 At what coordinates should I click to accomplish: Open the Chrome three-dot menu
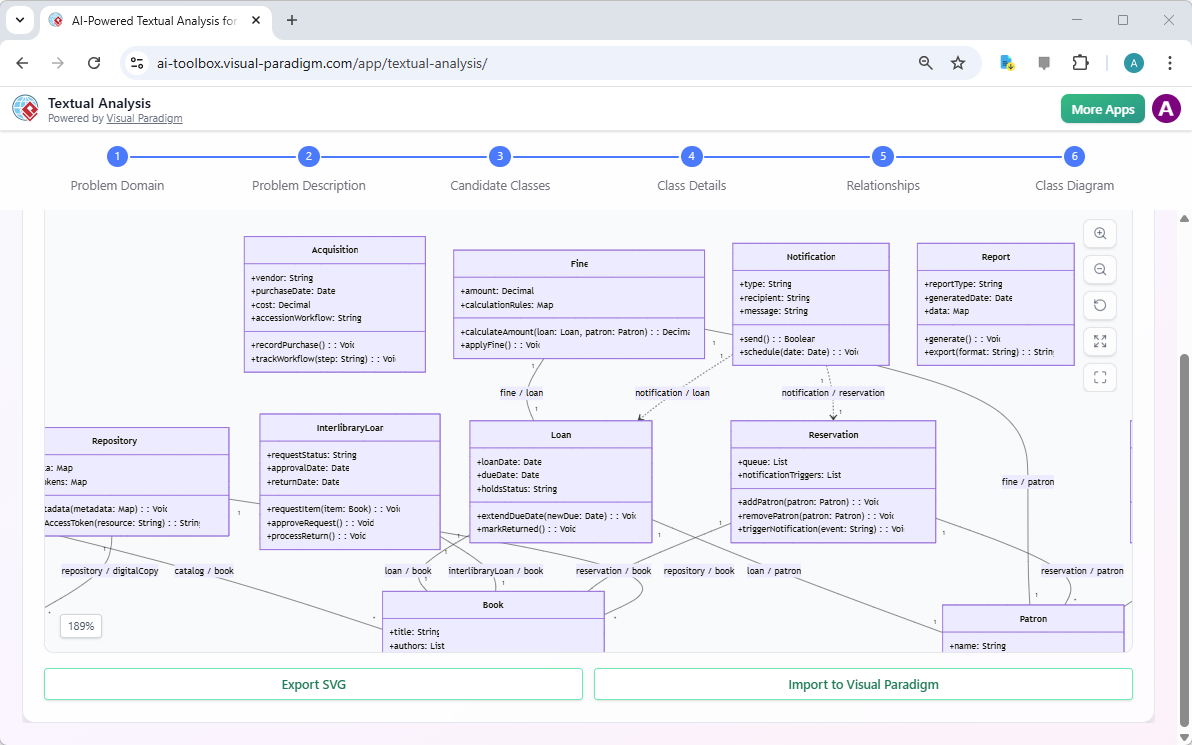1170,62
